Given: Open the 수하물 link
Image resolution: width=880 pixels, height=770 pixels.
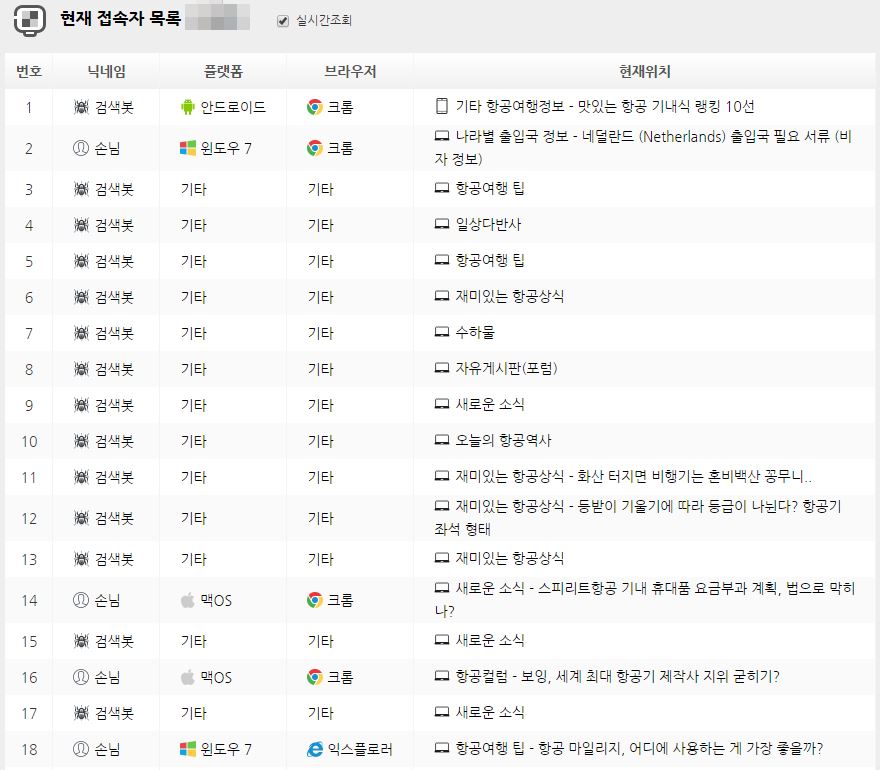Looking at the screenshot, I should tap(475, 332).
